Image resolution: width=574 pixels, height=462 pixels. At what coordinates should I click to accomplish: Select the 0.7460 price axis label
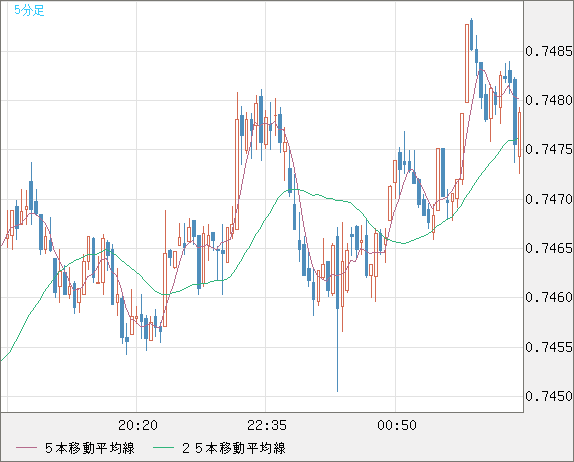click(549, 298)
